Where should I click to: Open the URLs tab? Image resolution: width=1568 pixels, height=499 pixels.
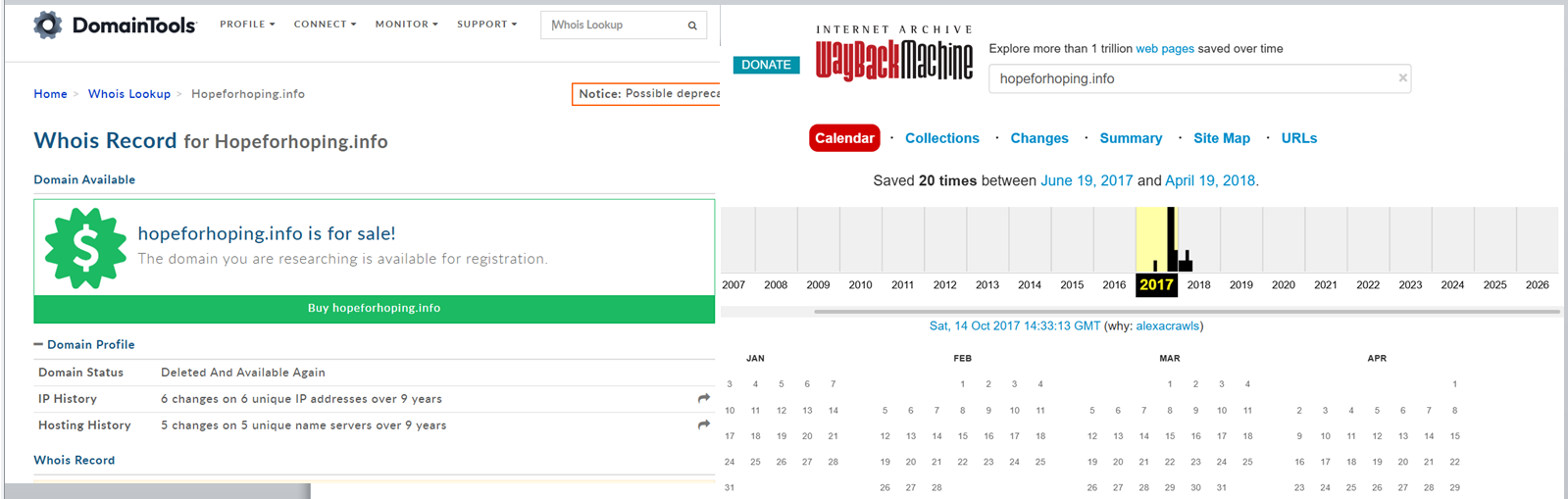(1298, 138)
